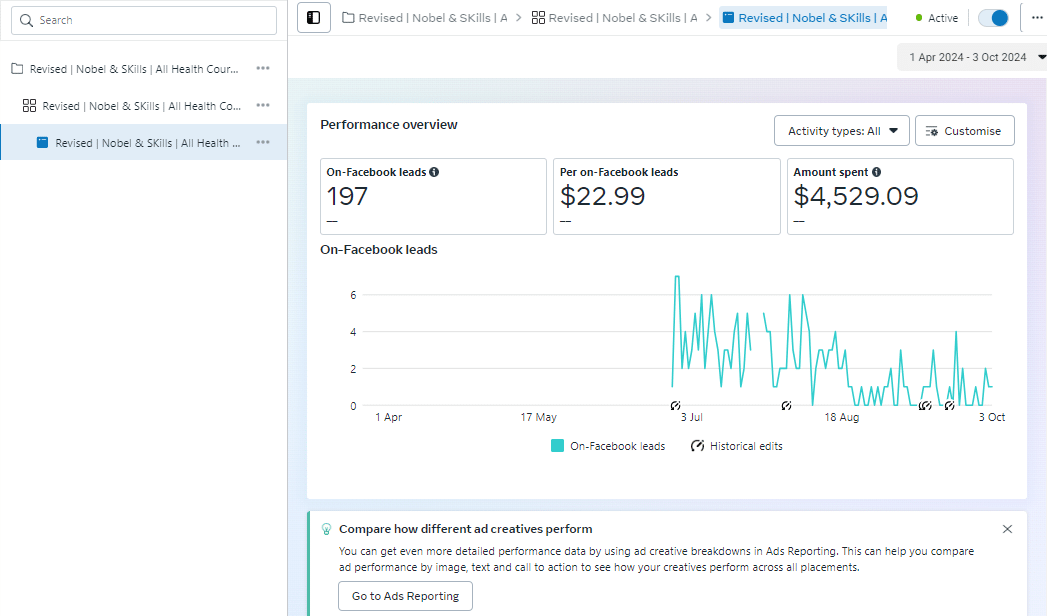Screen dimensions: 1047x616
Task: Click Go to Ads Reporting button
Action: (x=405, y=596)
